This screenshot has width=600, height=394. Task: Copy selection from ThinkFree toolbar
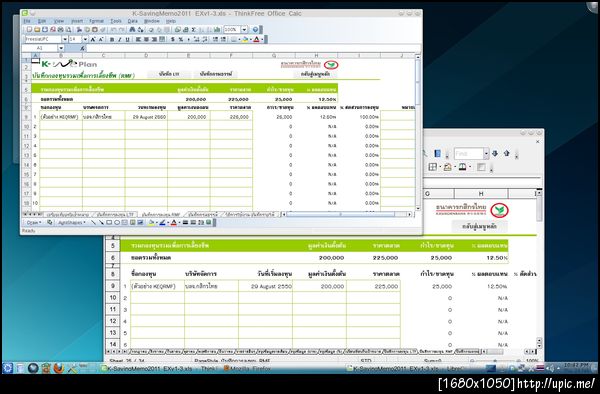tap(87, 29)
